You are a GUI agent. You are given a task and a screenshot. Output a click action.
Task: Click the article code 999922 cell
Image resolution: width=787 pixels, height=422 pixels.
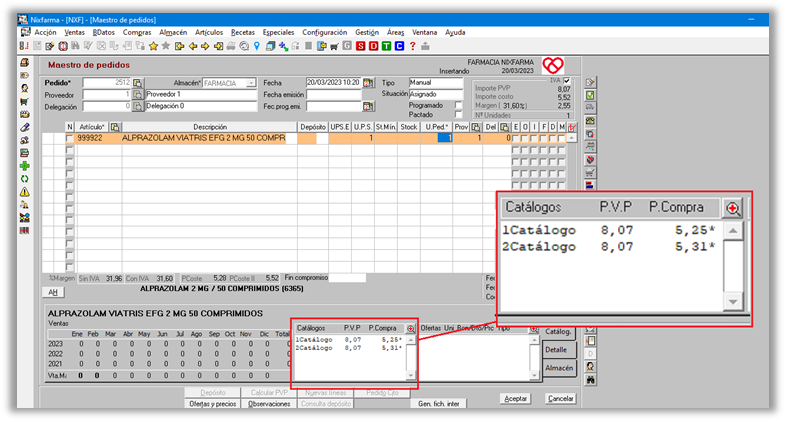click(x=99, y=138)
